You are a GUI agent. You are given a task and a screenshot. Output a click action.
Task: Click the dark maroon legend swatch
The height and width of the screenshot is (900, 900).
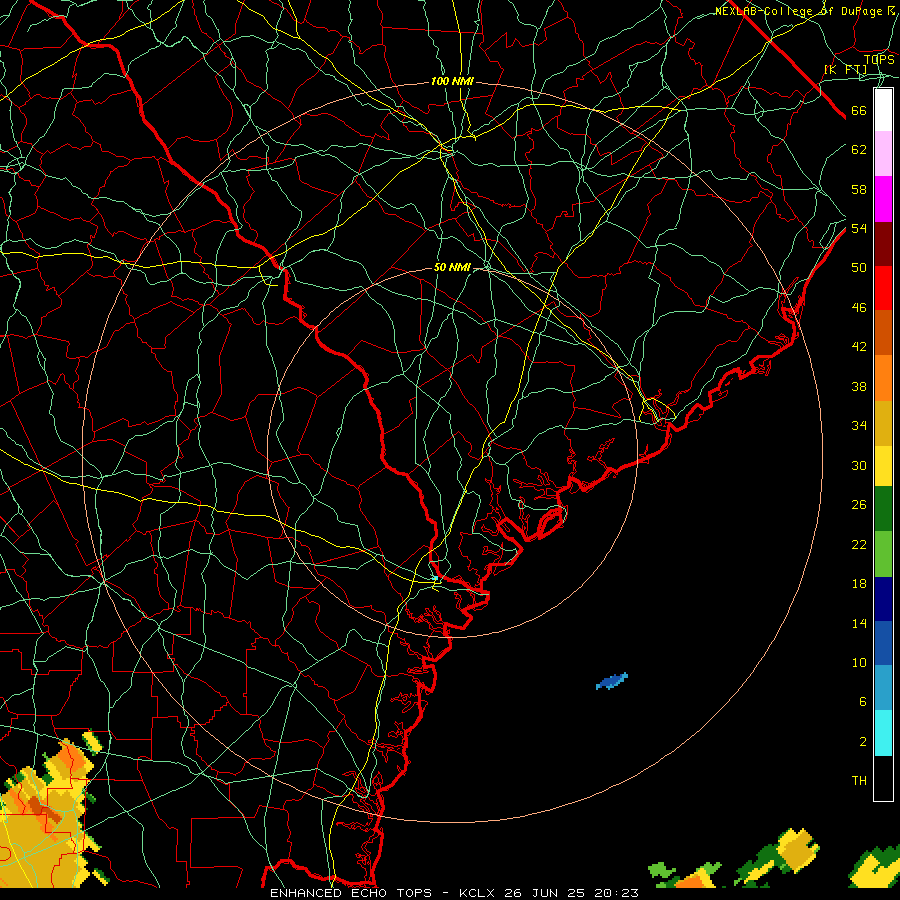click(883, 244)
